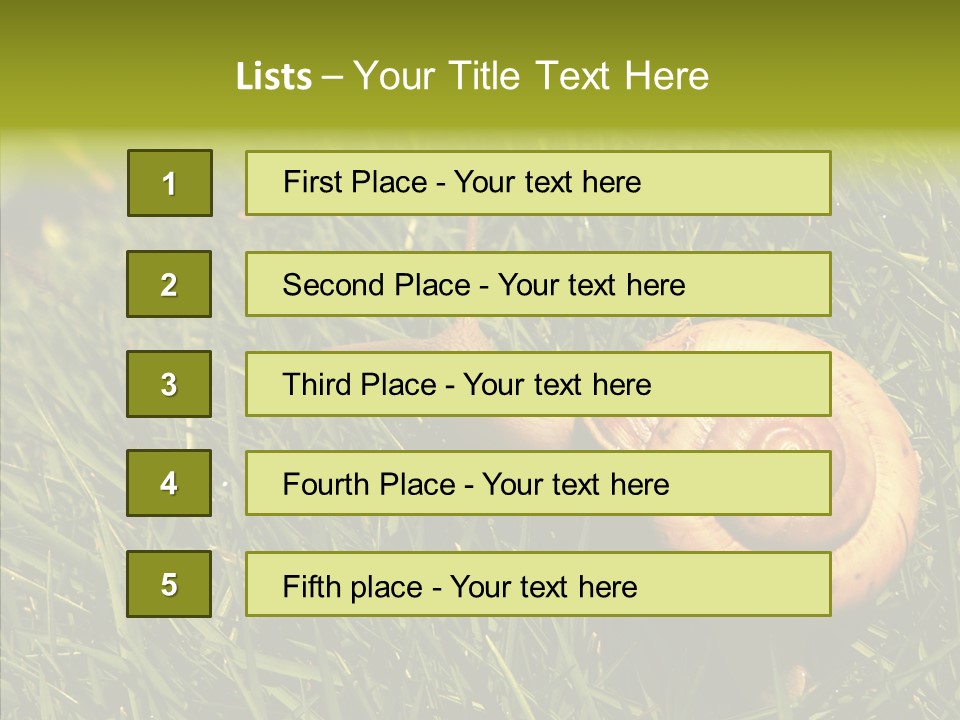This screenshot has width=960, height=720.
Task: Select the 'Second Place - Your text here' label
Action: [x=484, y=285]
